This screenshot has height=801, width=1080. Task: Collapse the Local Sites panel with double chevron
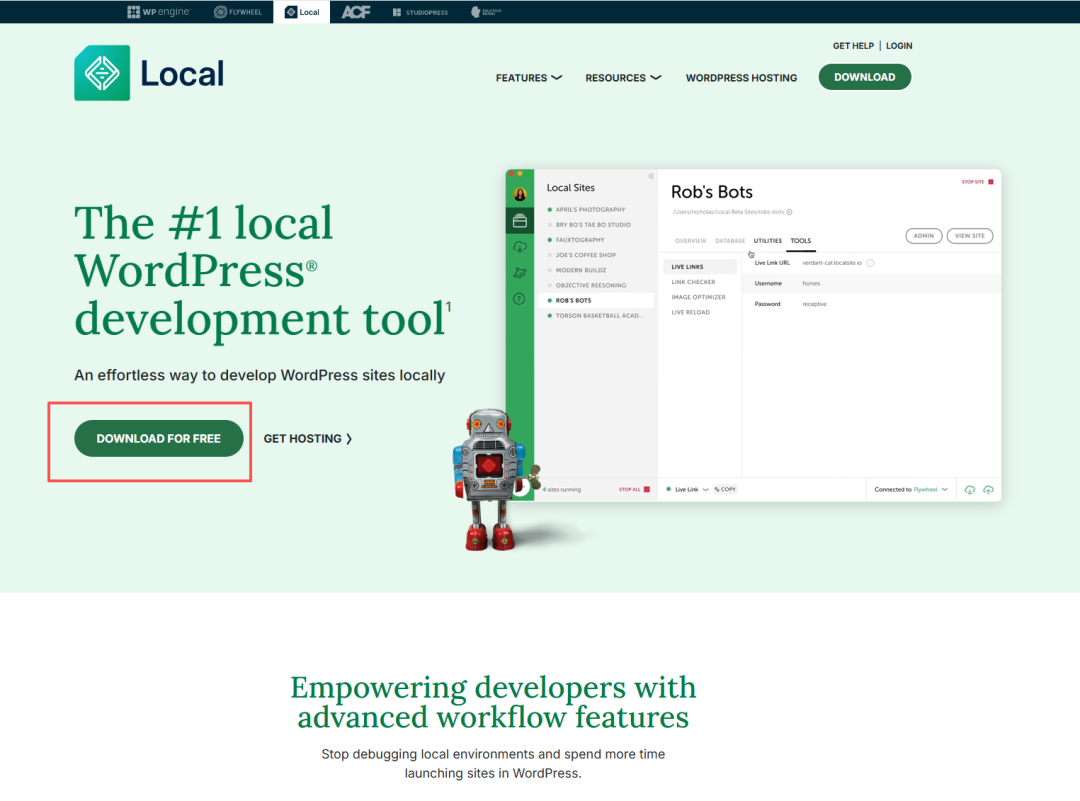pyautogui.click(x=651, y=176)
